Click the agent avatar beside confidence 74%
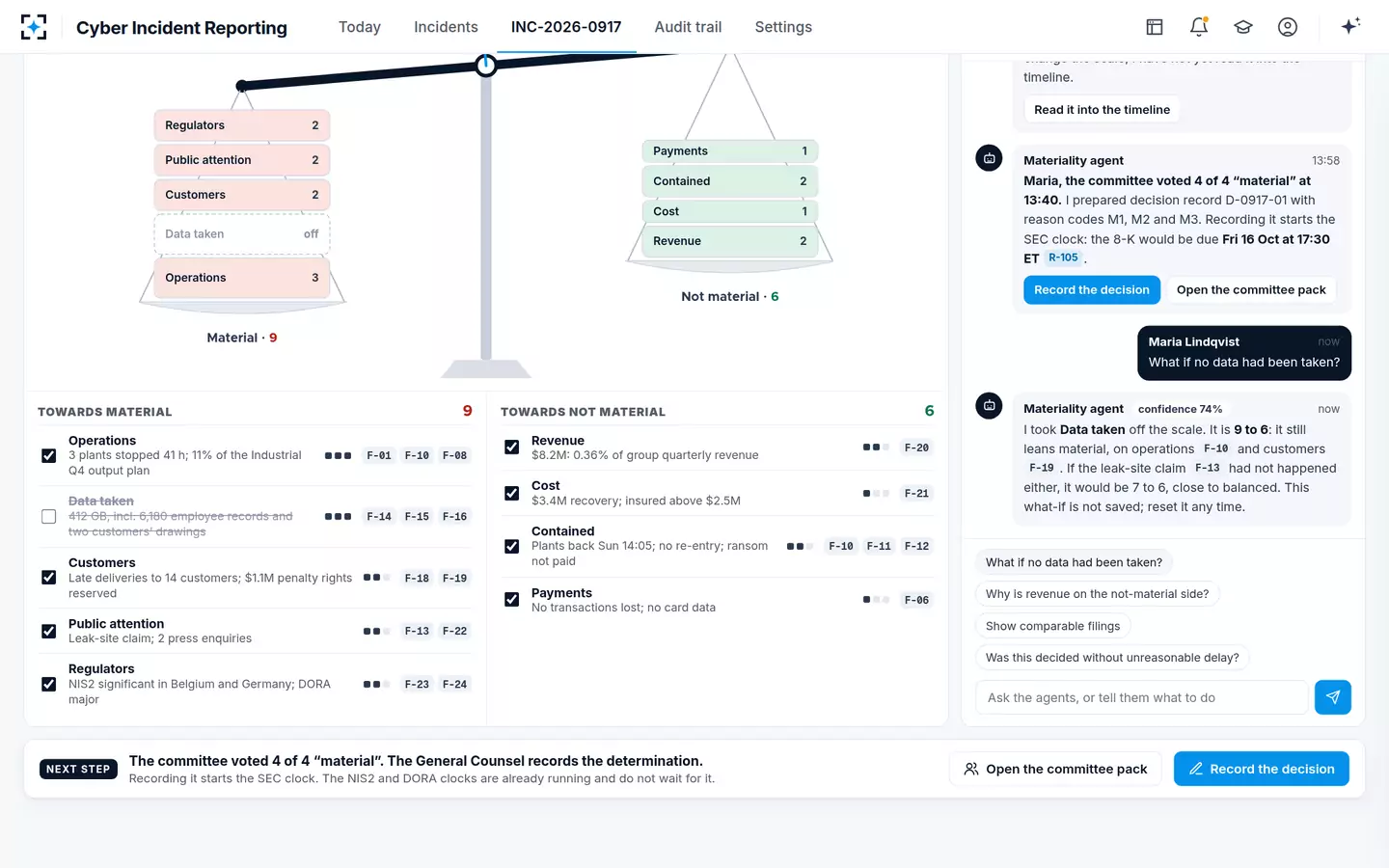1389x868 pixels. tap(989, 406)
